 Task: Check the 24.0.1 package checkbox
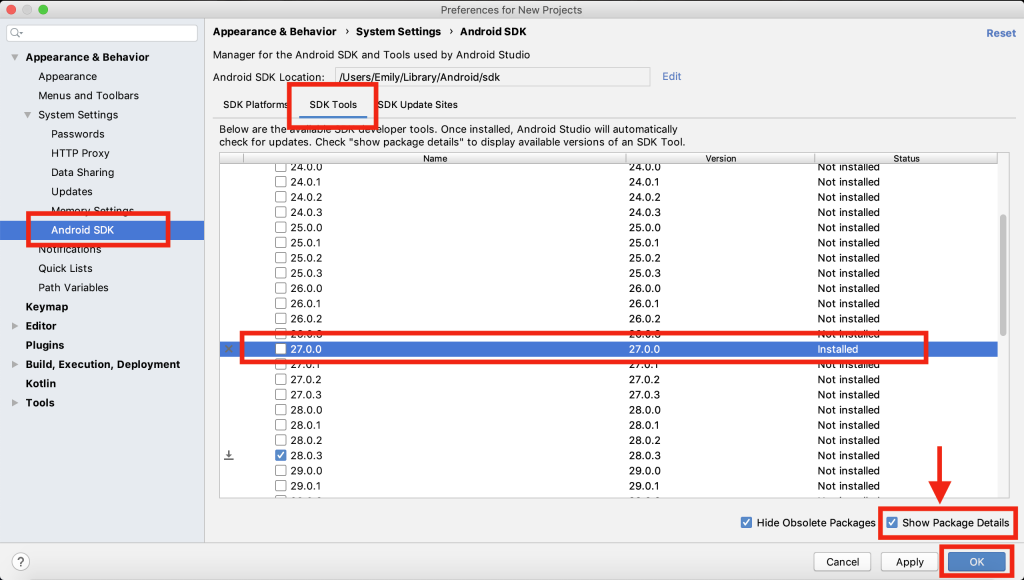coord(280,182)
